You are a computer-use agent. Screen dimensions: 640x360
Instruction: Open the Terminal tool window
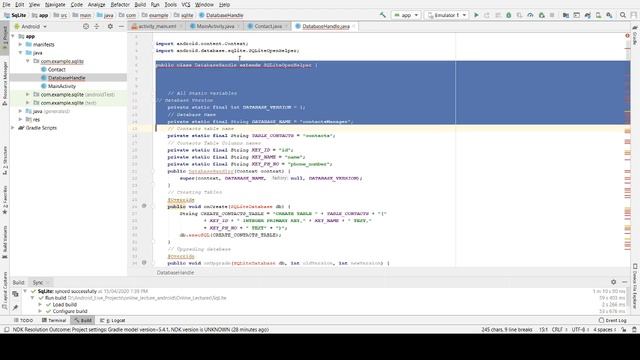coord(53,320)
